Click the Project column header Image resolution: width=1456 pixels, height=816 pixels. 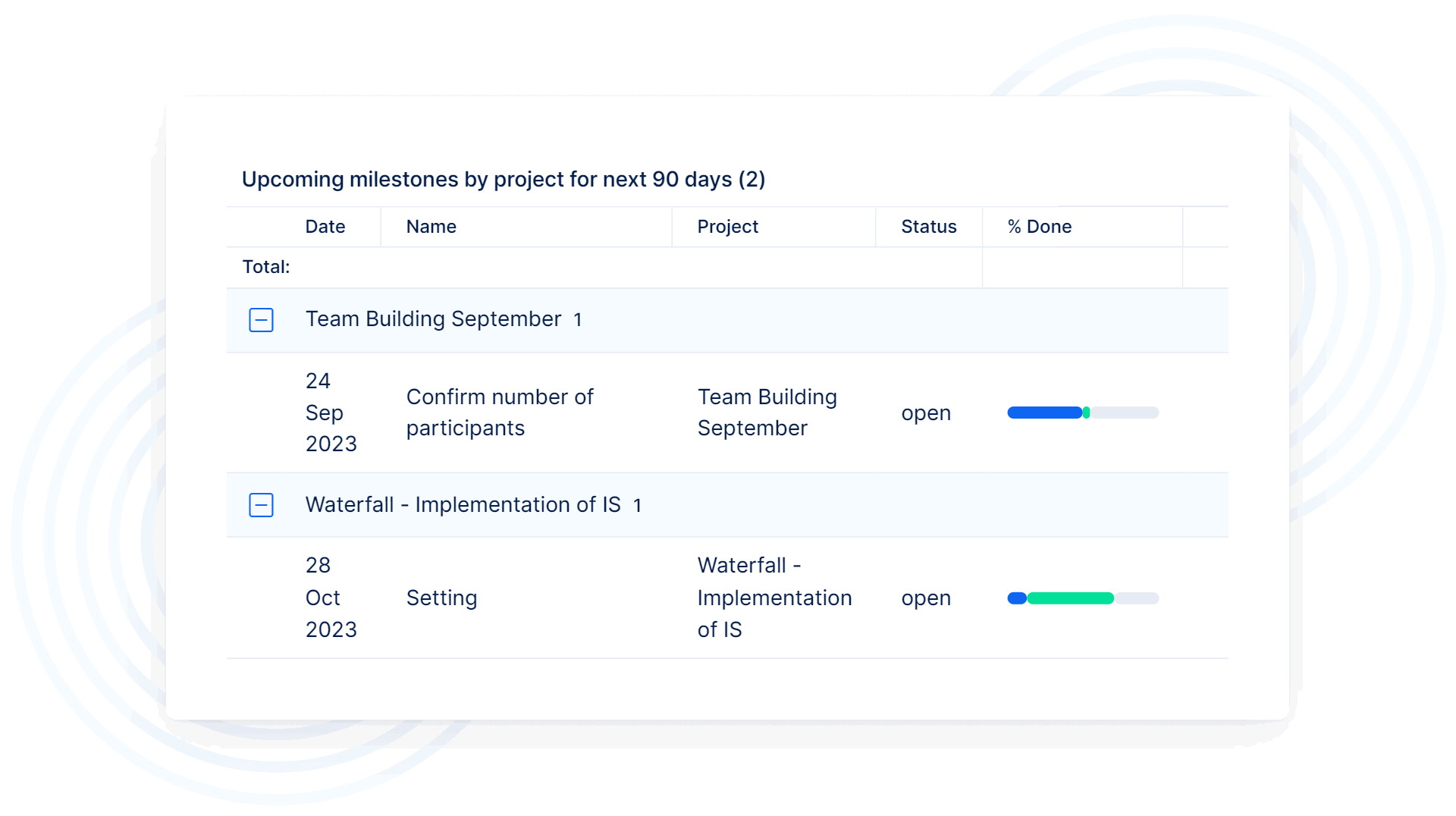coord(727,227)
